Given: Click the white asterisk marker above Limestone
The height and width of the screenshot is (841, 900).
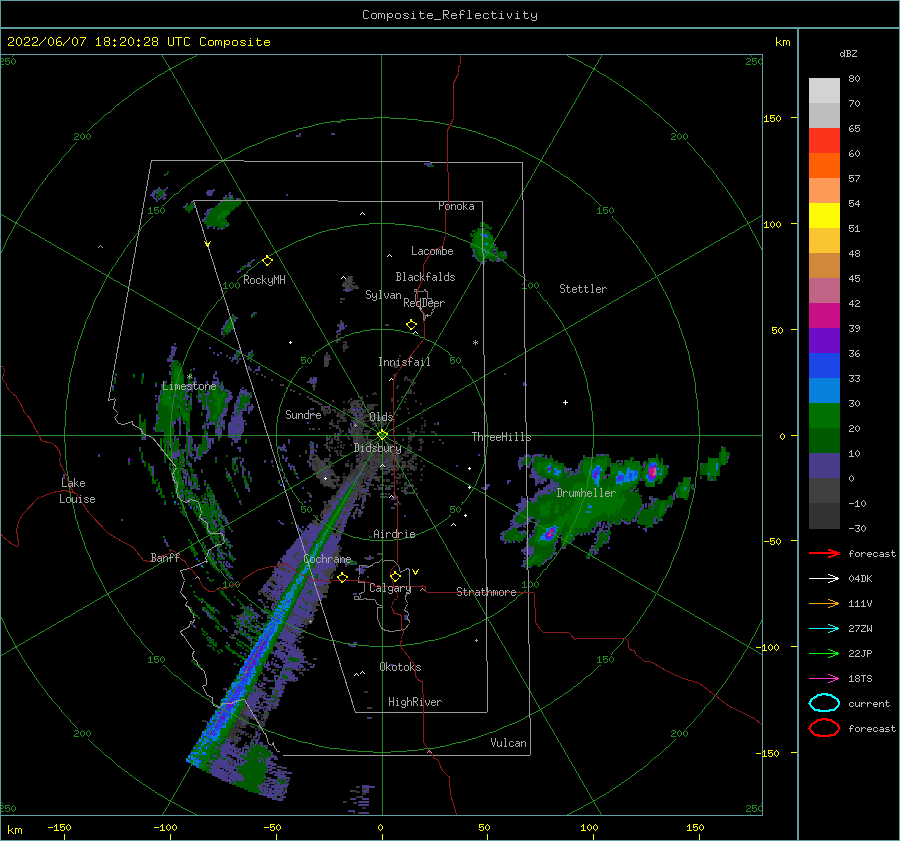Looking at the screenshot, I should coord(189,377).
